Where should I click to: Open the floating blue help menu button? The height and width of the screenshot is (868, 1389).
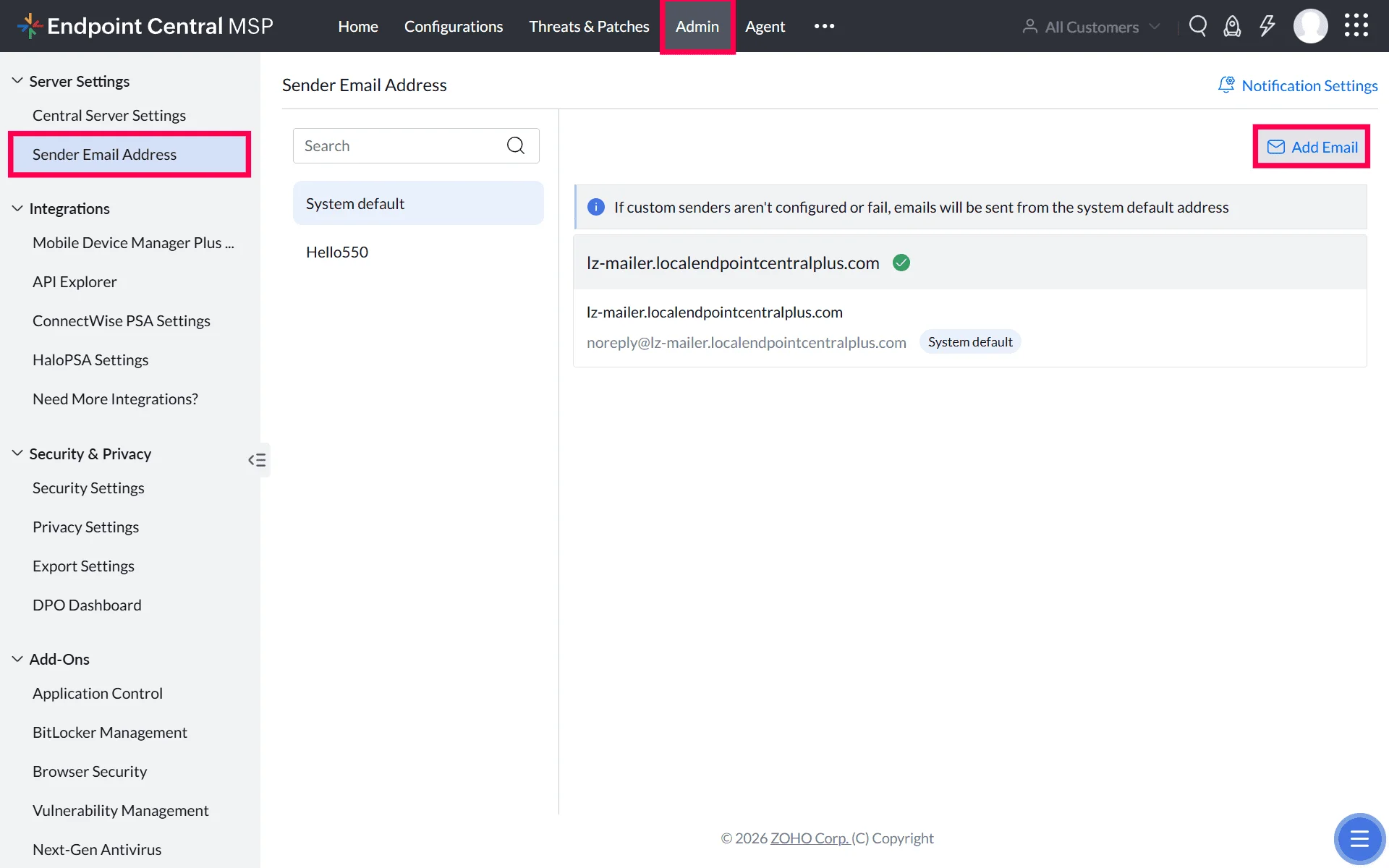tap(1359, 838)
